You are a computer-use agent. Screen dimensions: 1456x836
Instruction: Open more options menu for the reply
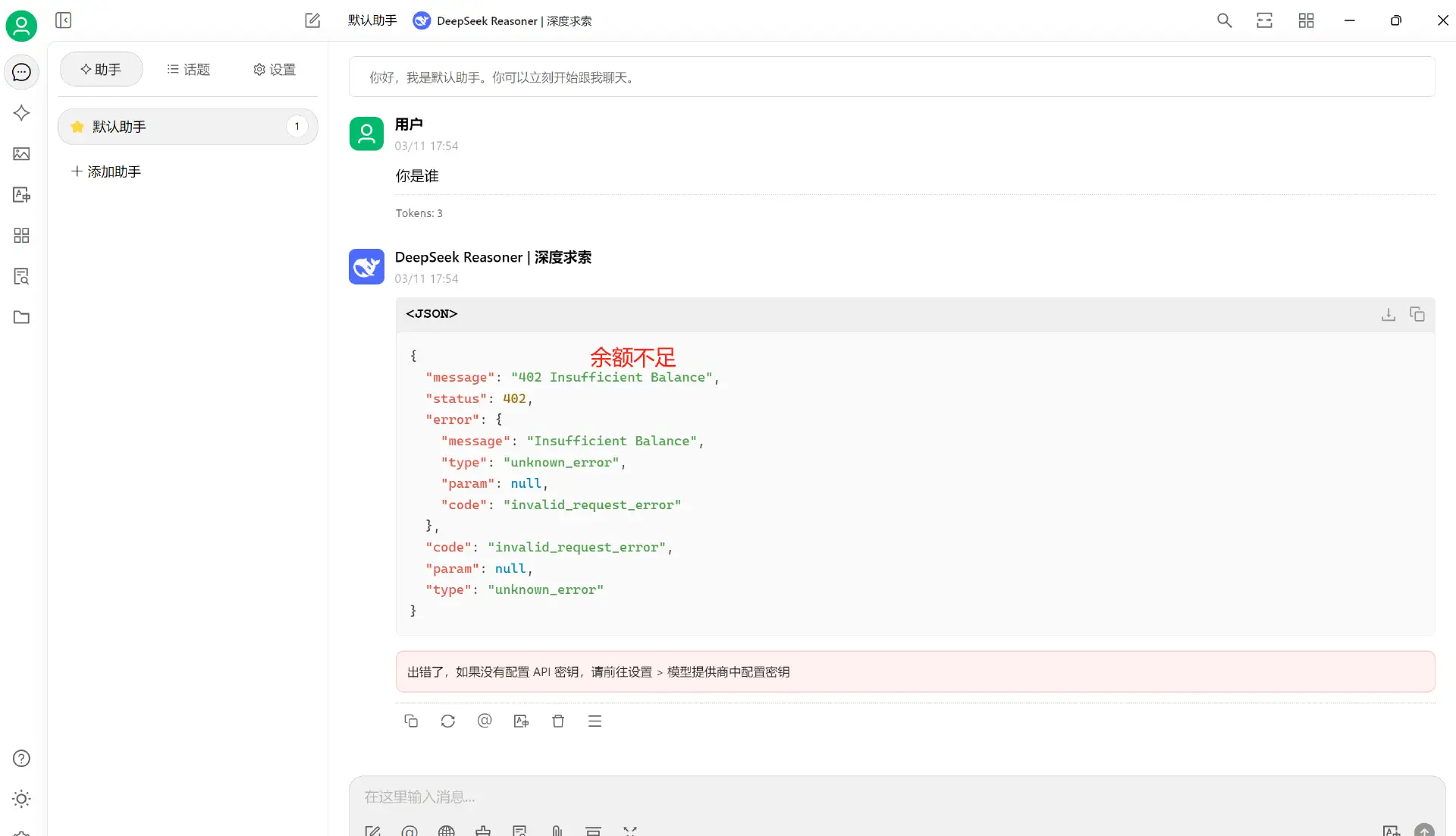pyautogui.click(x=595, y=721)
